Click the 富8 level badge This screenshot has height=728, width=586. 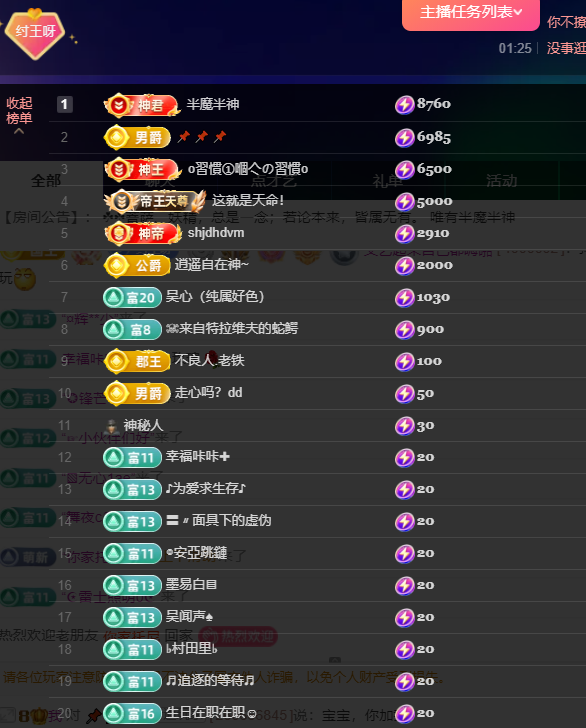132,330
